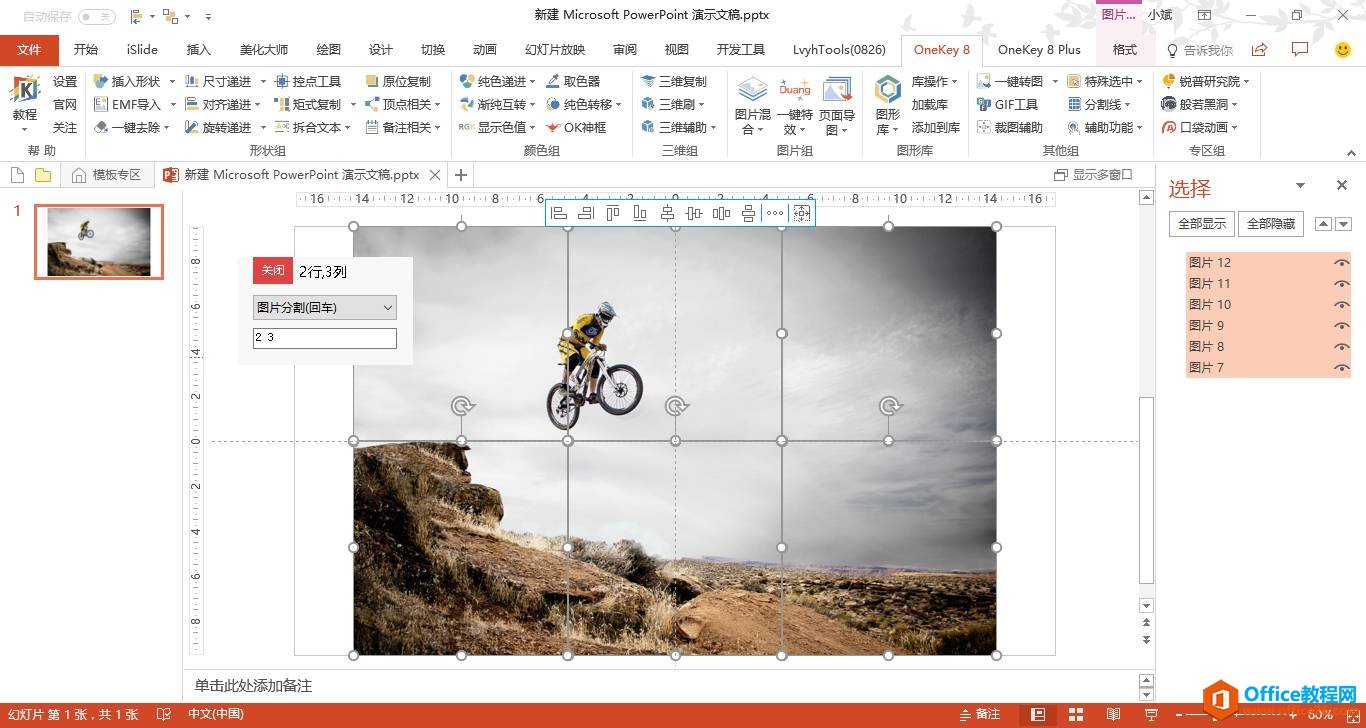The image size is (1366, 728).
Task: Open the 文件 menu
Action: (29, 50)
